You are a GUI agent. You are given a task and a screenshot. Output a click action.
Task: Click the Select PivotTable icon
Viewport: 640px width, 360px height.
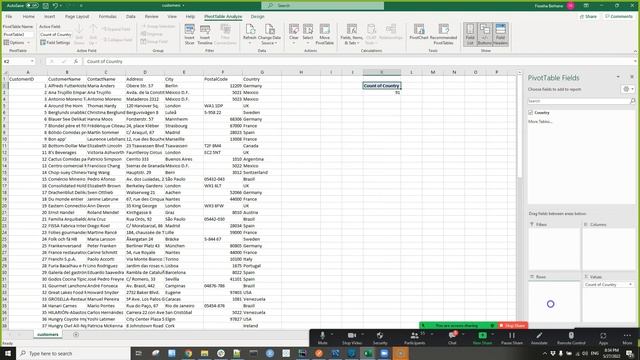coord(308,34)
